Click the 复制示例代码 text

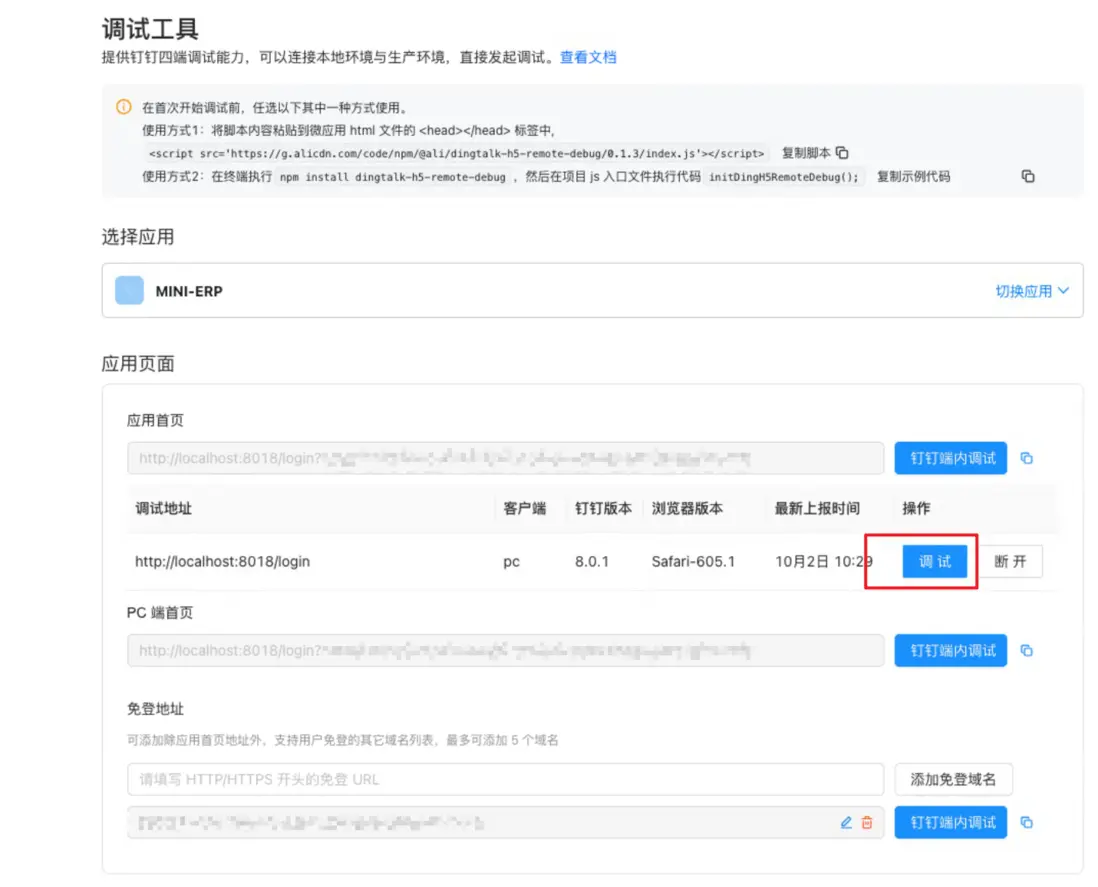click(x=913, y=176)
